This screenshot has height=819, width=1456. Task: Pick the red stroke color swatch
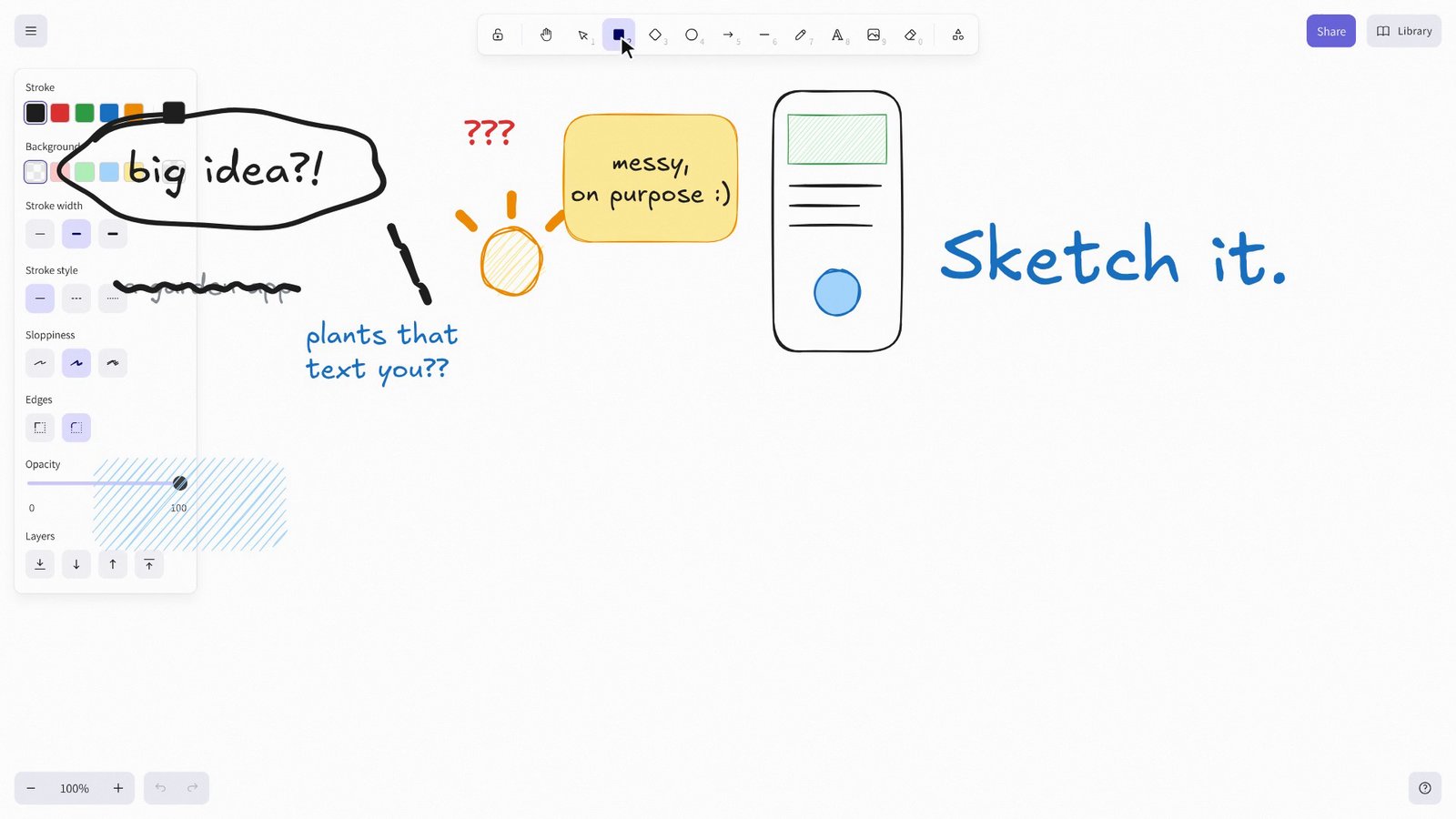click(x=60, y=113)
